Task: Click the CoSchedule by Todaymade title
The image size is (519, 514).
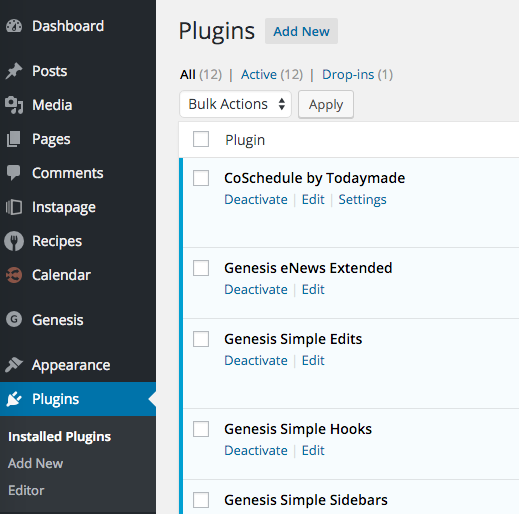Action: pos(314,178)
